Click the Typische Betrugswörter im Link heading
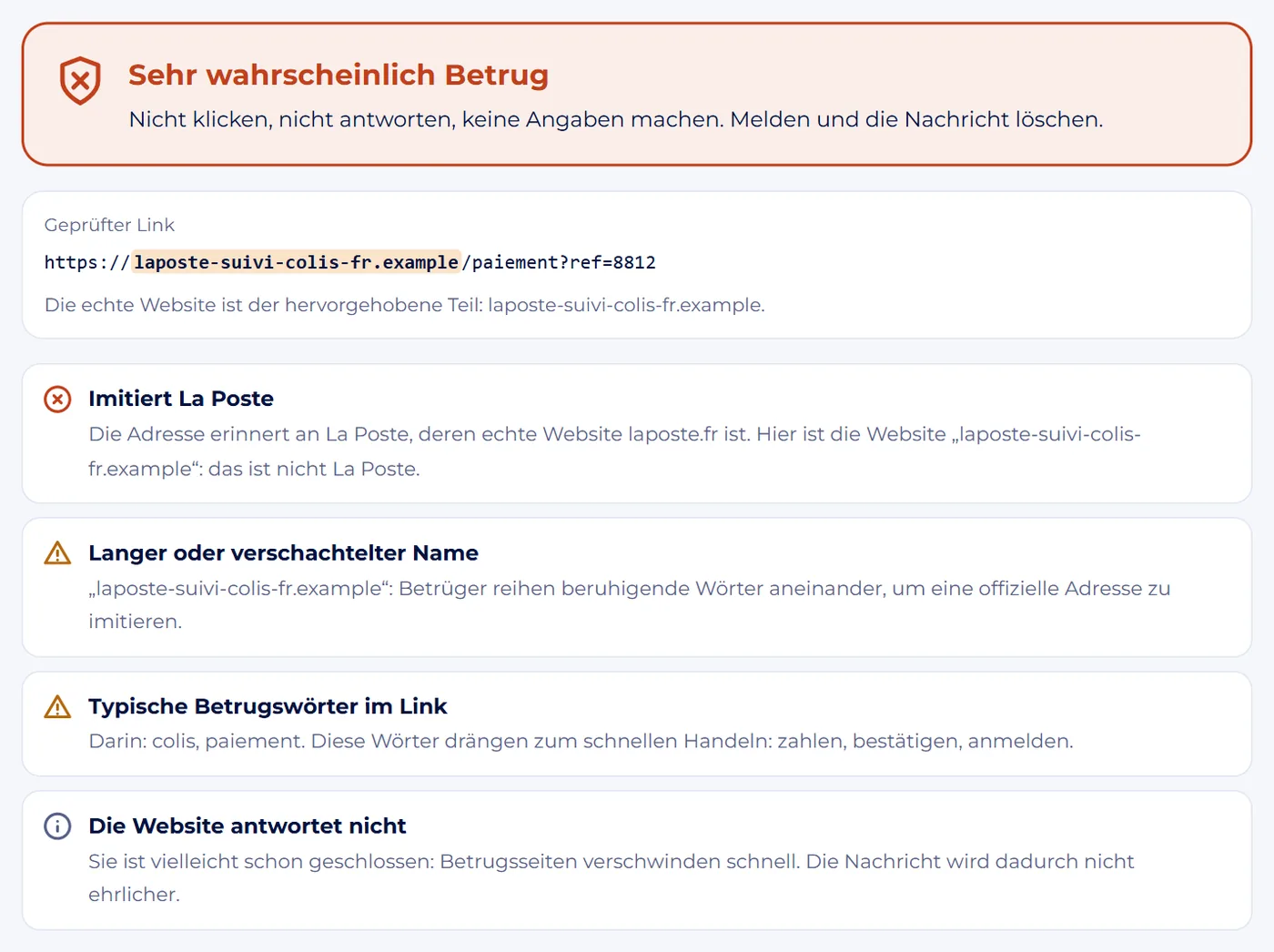1274x952 pixels. tap(268, 706)
